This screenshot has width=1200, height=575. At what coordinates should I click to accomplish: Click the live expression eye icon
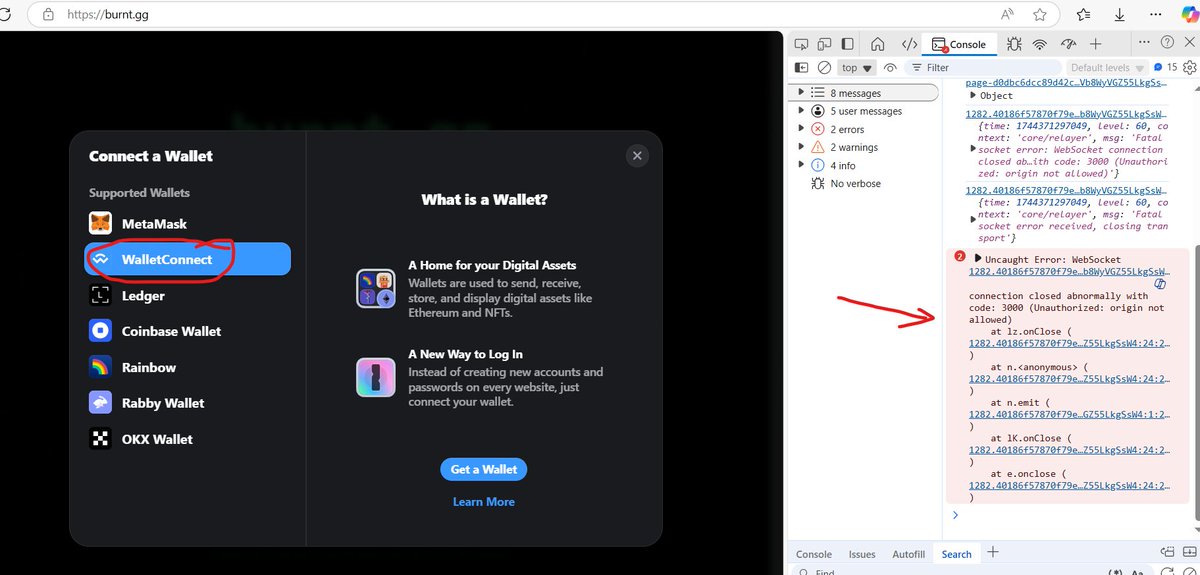[890, 68]
